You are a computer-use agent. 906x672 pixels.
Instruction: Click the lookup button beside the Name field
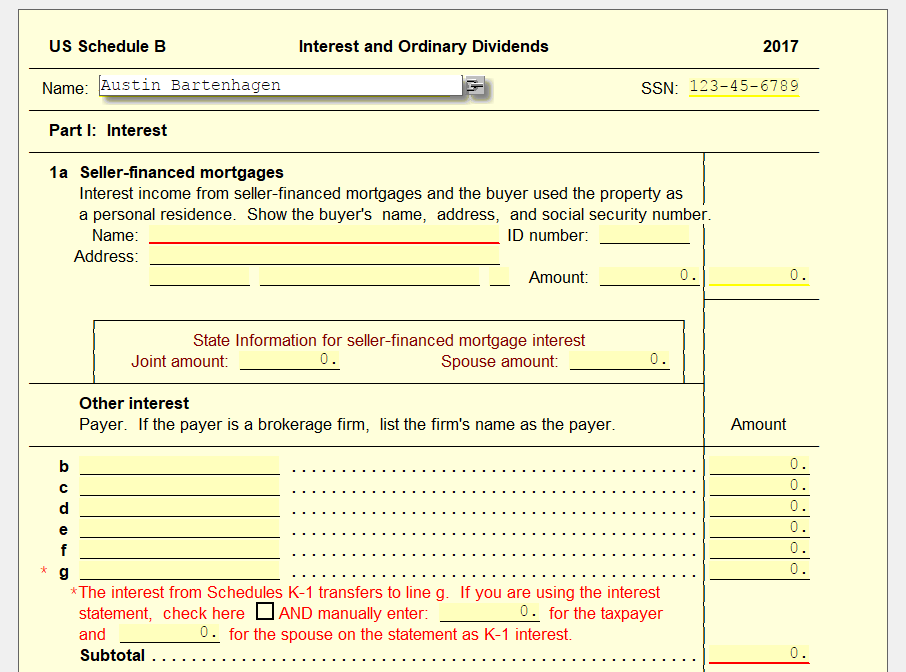coord(475,86)
